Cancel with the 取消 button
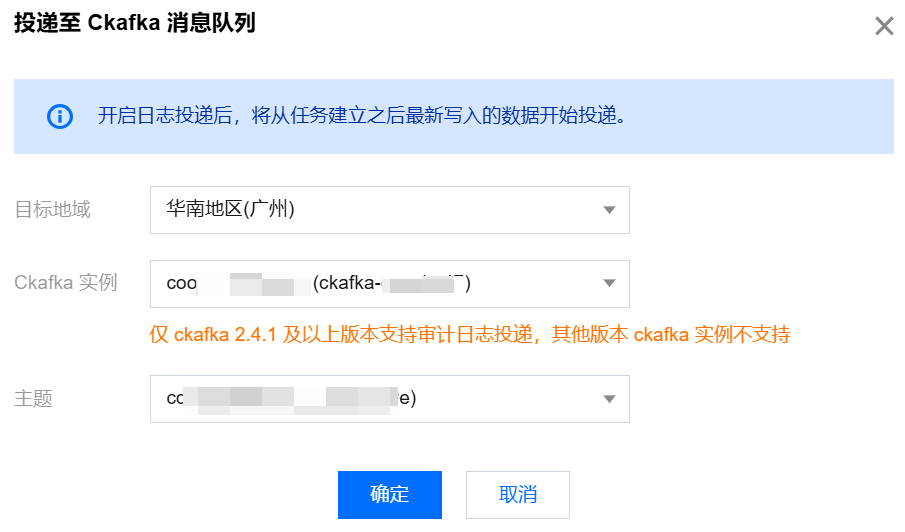The width and height of the screenshot is (905, 532). (x=518, y=494)
